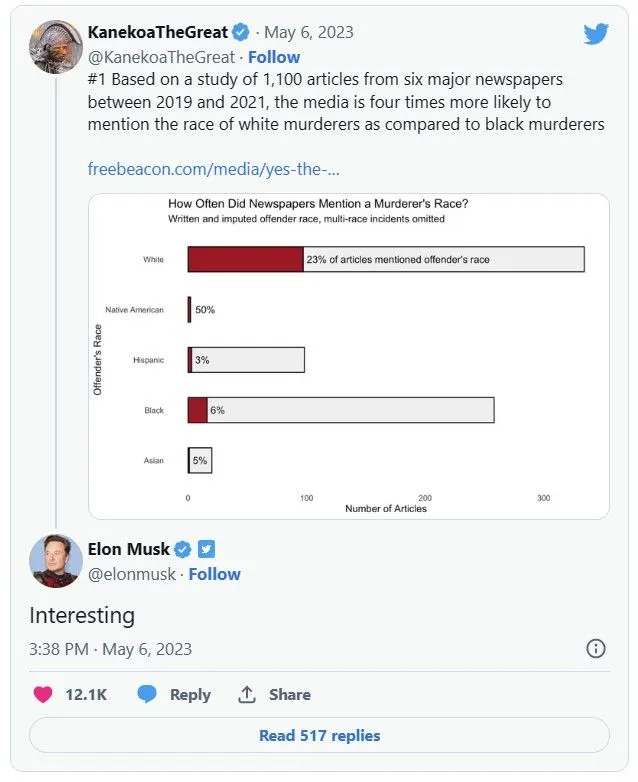Click Elon Musk's blue verified checkmark
This screenshot has width=638, height=782.
pyautogui.click(x=183, y=549)
